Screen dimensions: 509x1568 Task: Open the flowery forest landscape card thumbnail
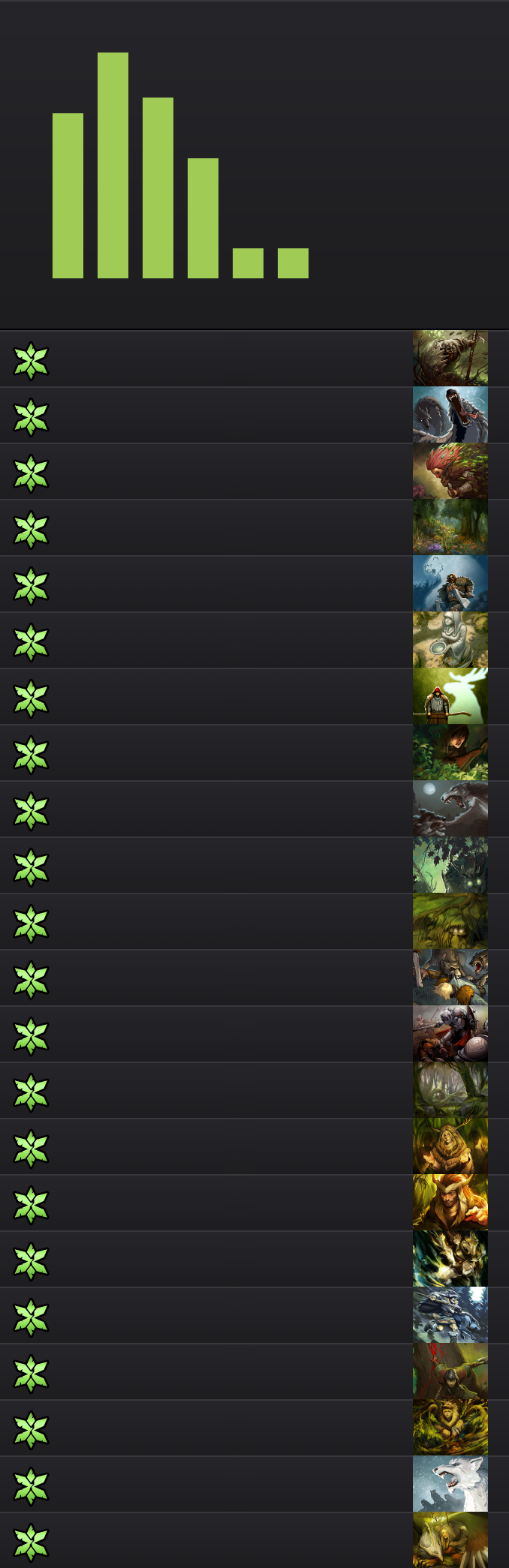pos(450,527)
